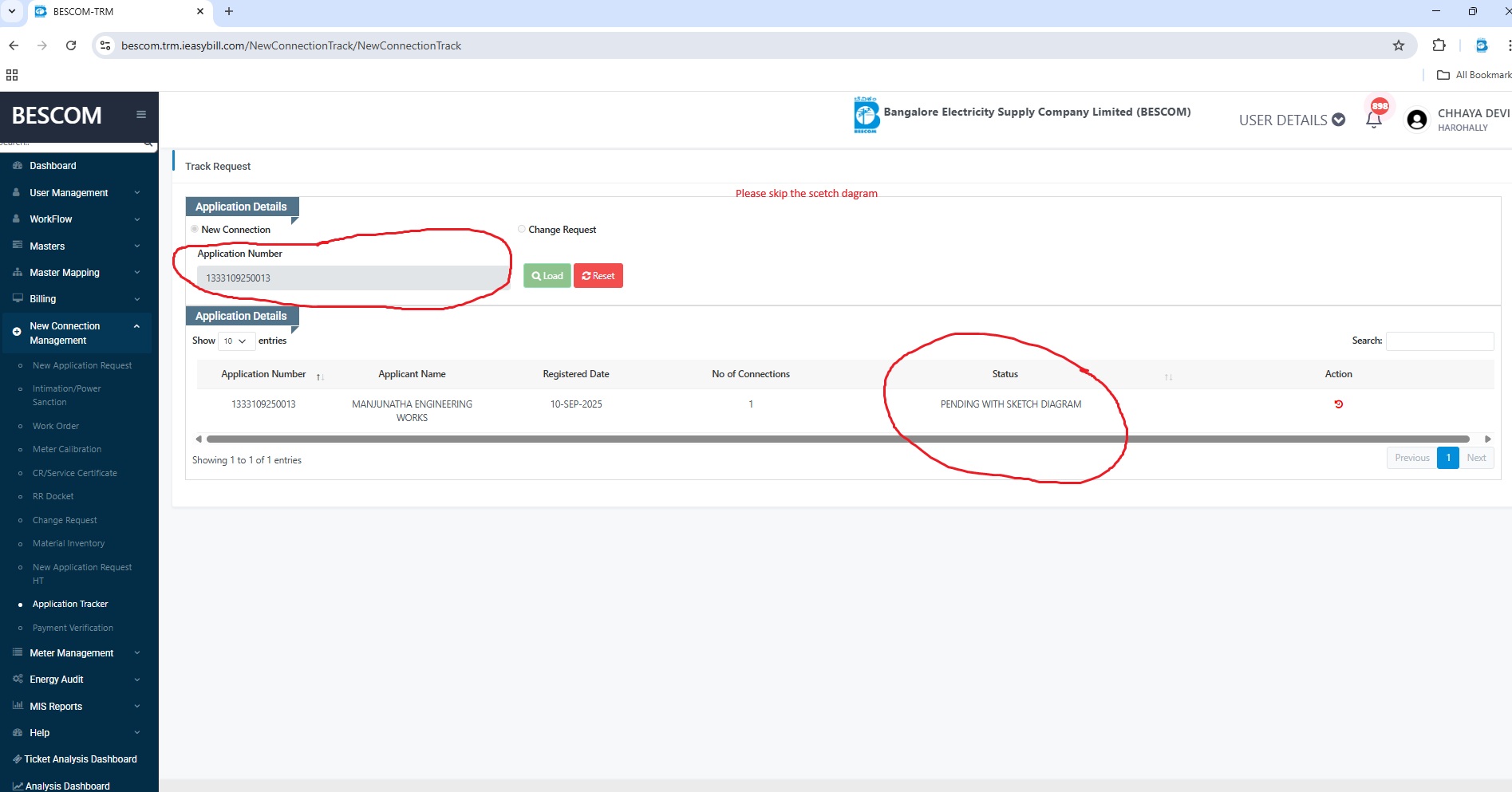The width and height of the screenshot is (1512, 792).
Task: Select the Change Request radio button
Action: point(522,229)
